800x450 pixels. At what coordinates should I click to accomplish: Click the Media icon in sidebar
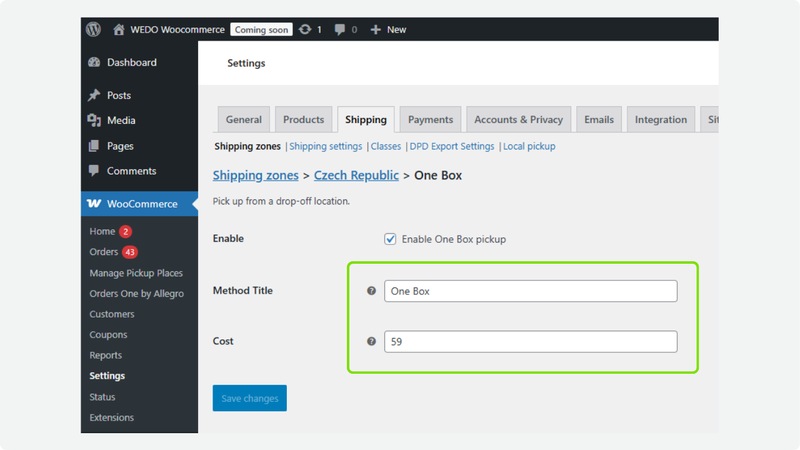pos(94,120)
